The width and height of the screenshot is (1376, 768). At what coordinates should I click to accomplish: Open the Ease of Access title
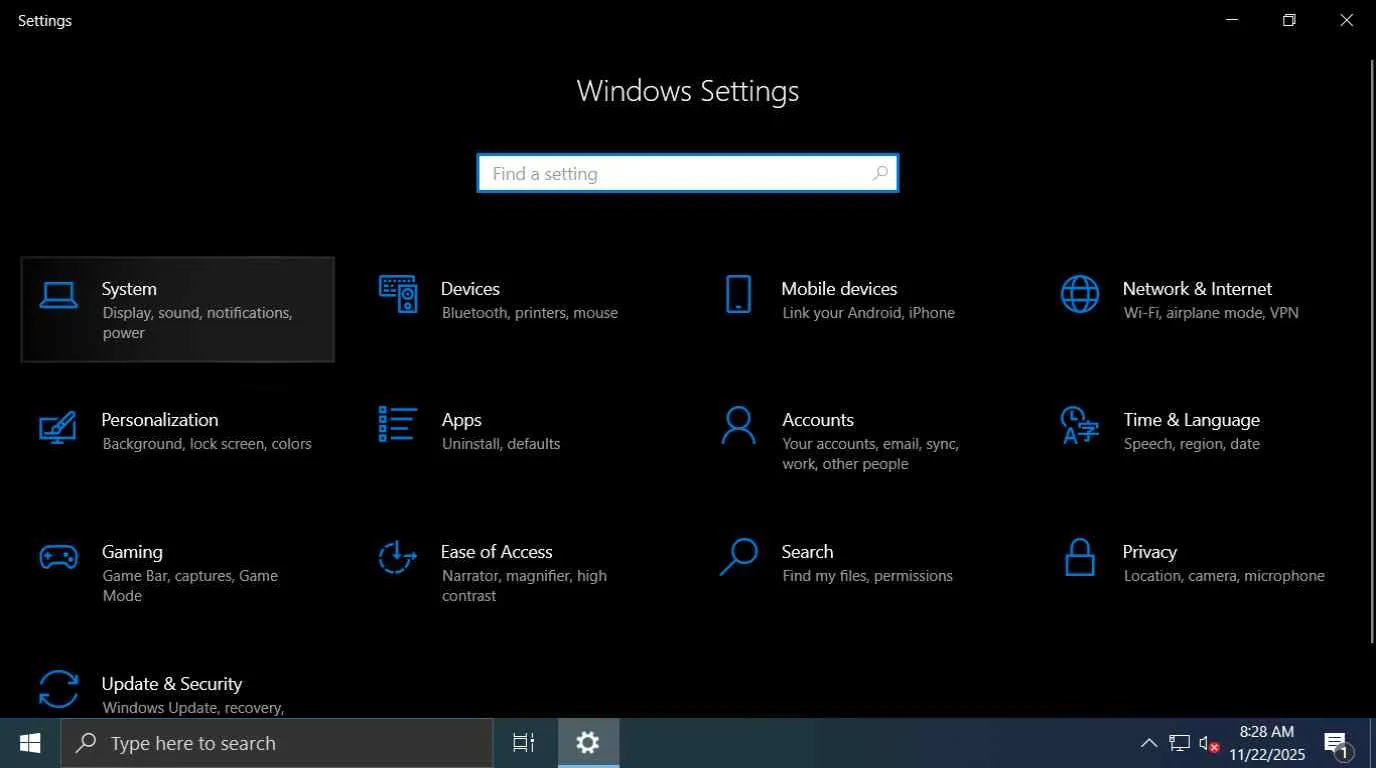pos(496,552)
